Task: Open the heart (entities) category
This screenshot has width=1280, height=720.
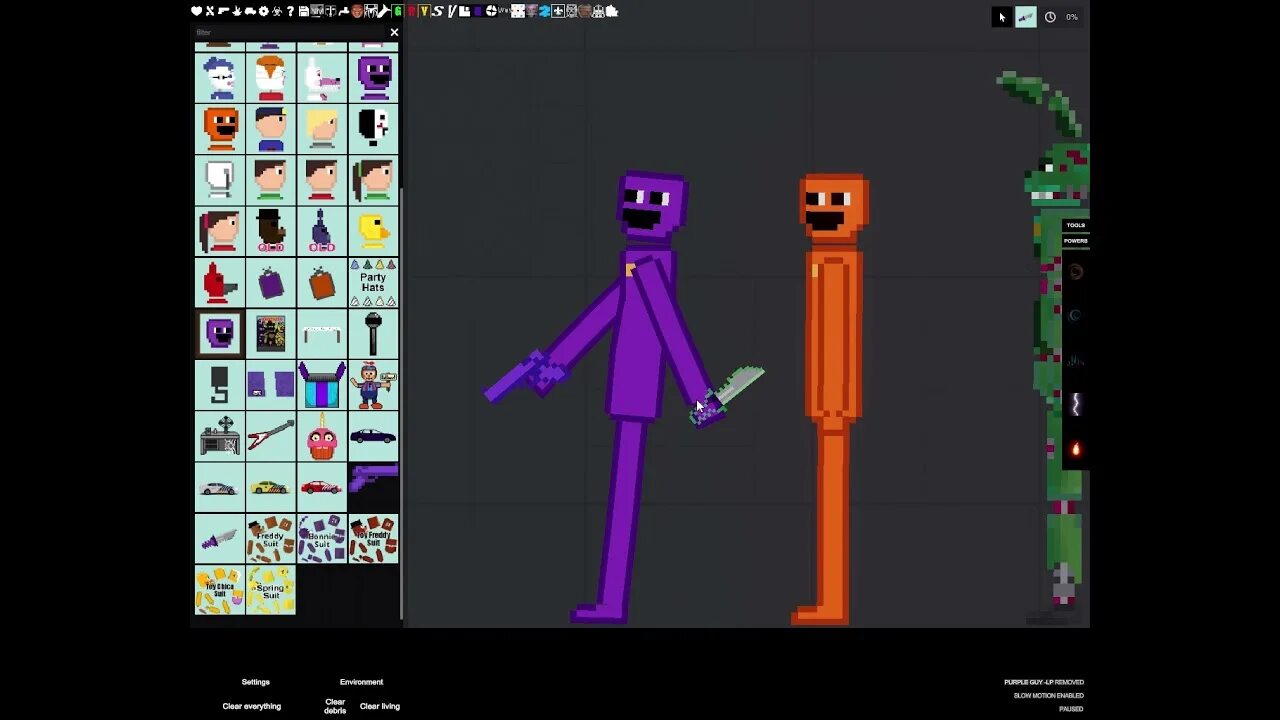Action: pos(196,11)
